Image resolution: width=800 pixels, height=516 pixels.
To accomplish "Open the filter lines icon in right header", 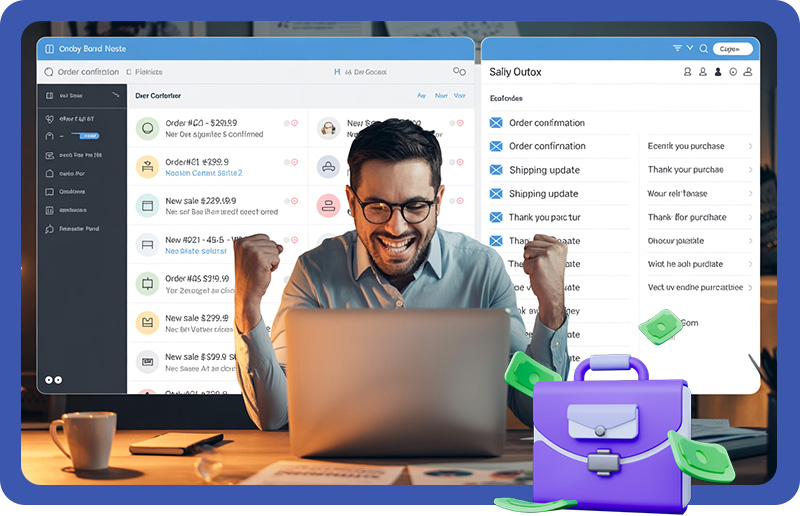I will point(678,48).
